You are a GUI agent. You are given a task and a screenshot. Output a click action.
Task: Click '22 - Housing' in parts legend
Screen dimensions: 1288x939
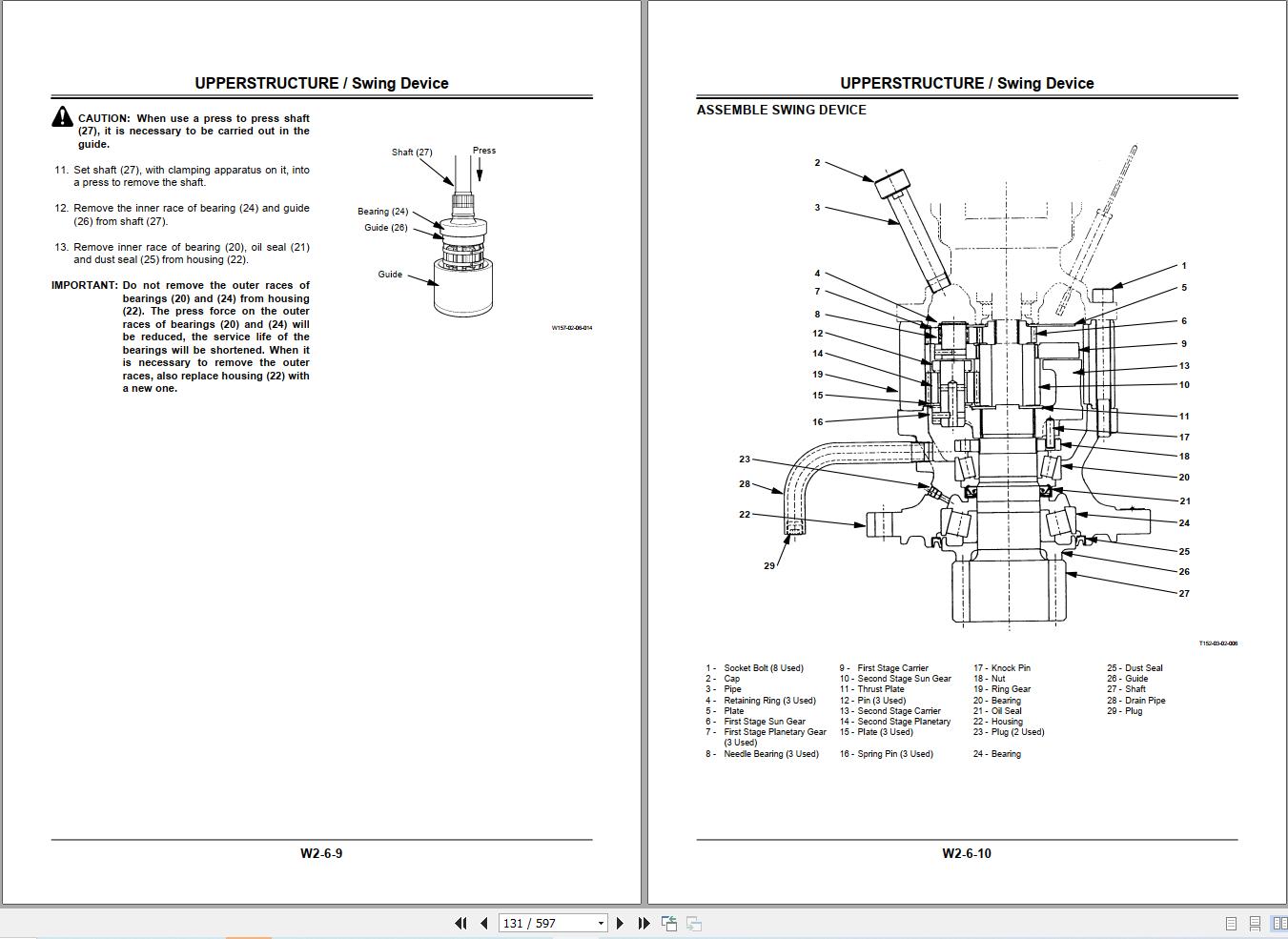[998, 722]
